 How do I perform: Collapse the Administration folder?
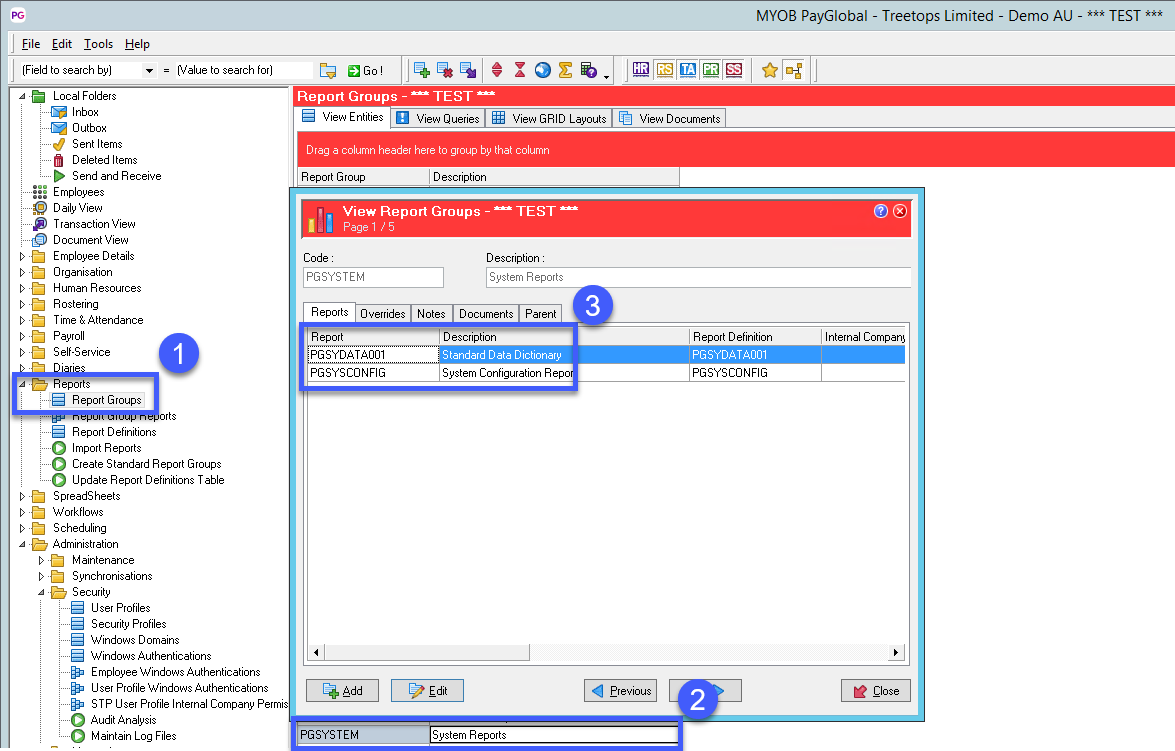point(24,544)
